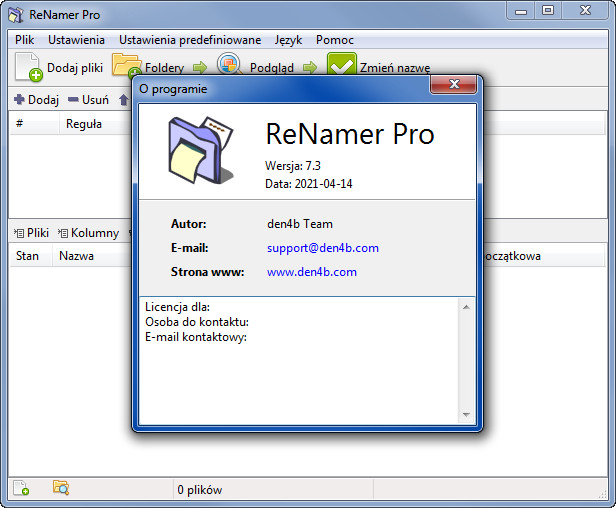Click the Dodaj pliki toolbar icon
The width and height of the screenshot is (616, 508).
click(28, 67)
